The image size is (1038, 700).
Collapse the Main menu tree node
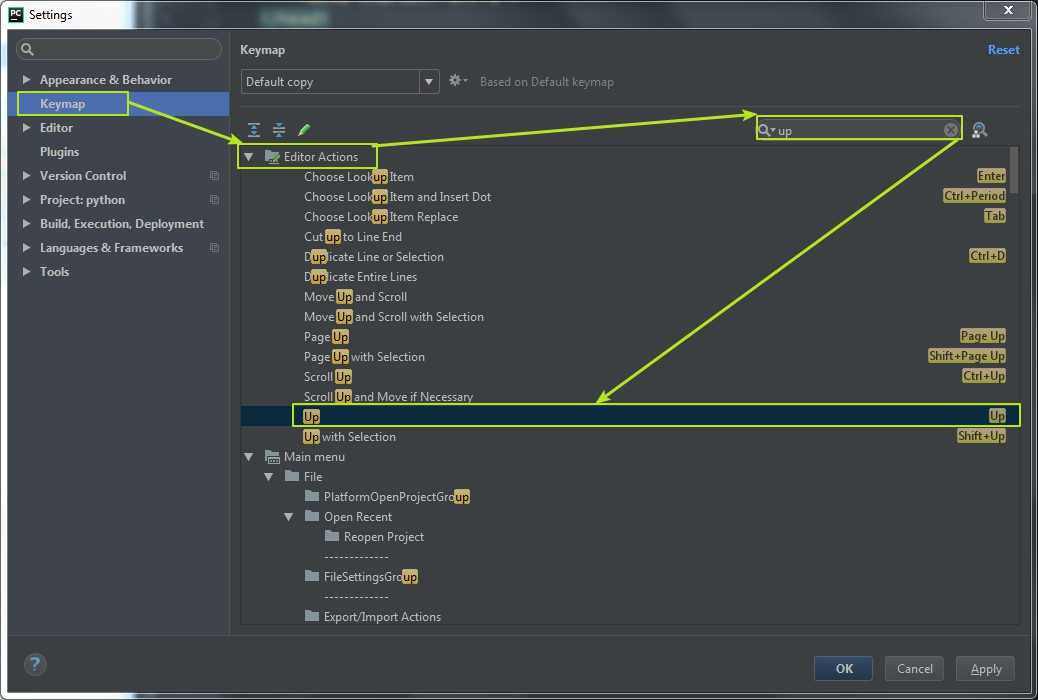tap(249, 456)
